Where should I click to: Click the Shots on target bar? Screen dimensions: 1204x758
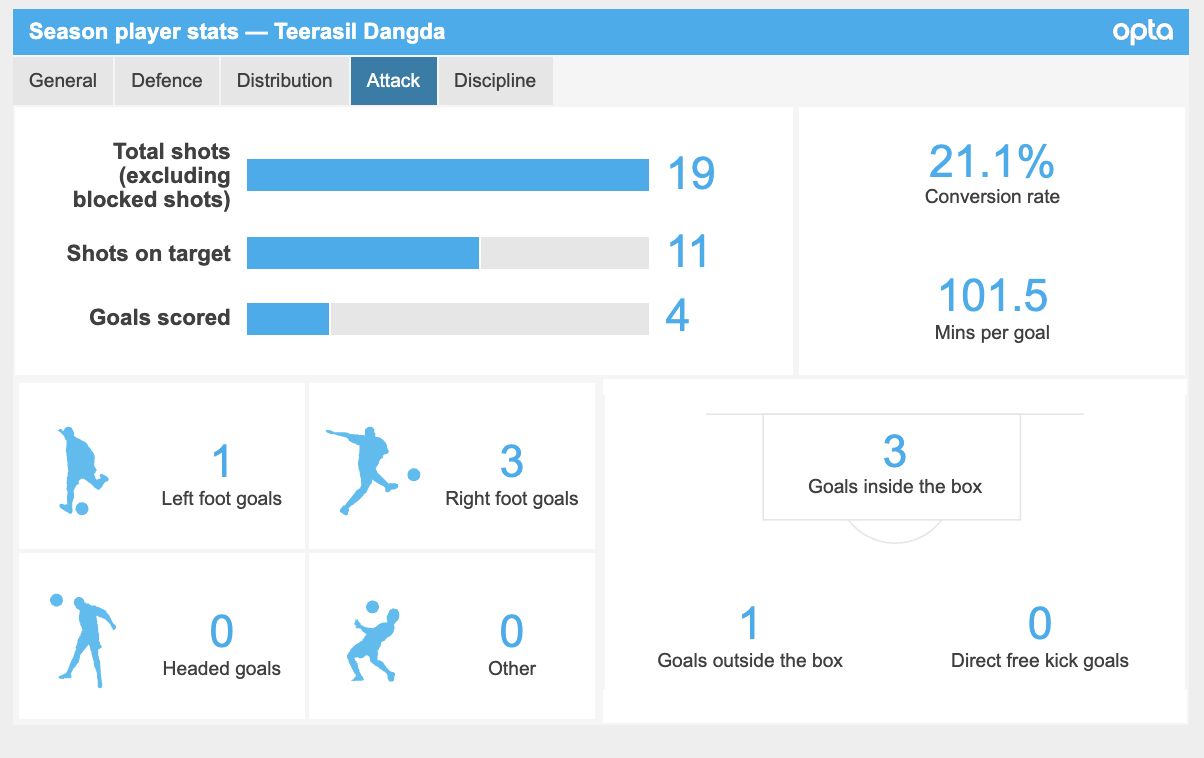coord(447,253)
